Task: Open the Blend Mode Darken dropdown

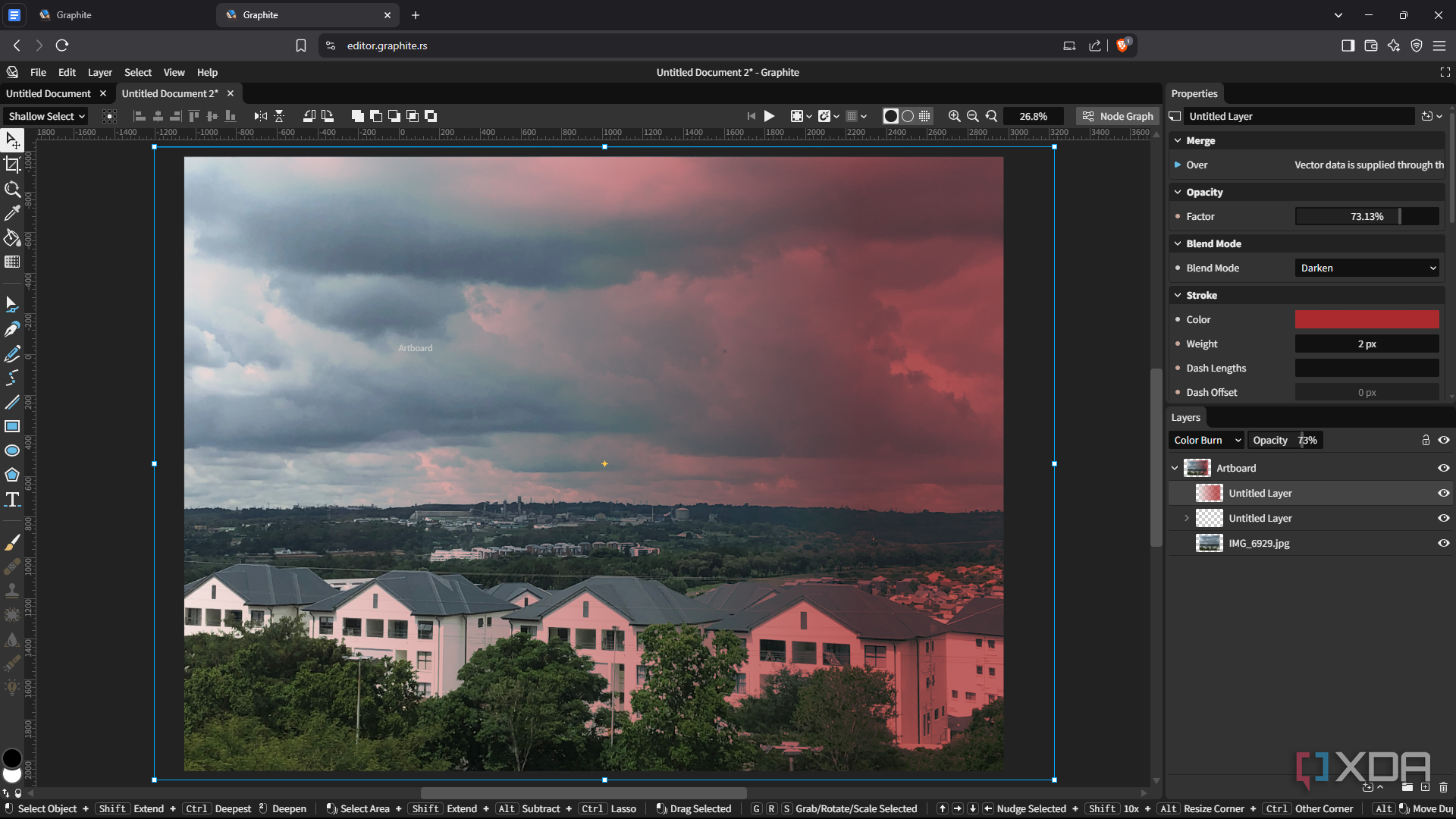Action: [x=1367, y=268]
